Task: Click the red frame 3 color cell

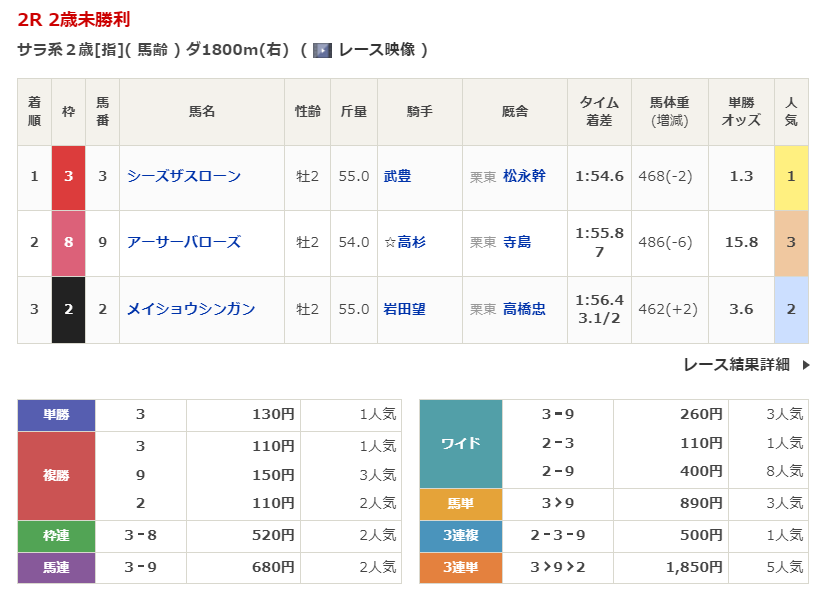Action: click(68, 177)
